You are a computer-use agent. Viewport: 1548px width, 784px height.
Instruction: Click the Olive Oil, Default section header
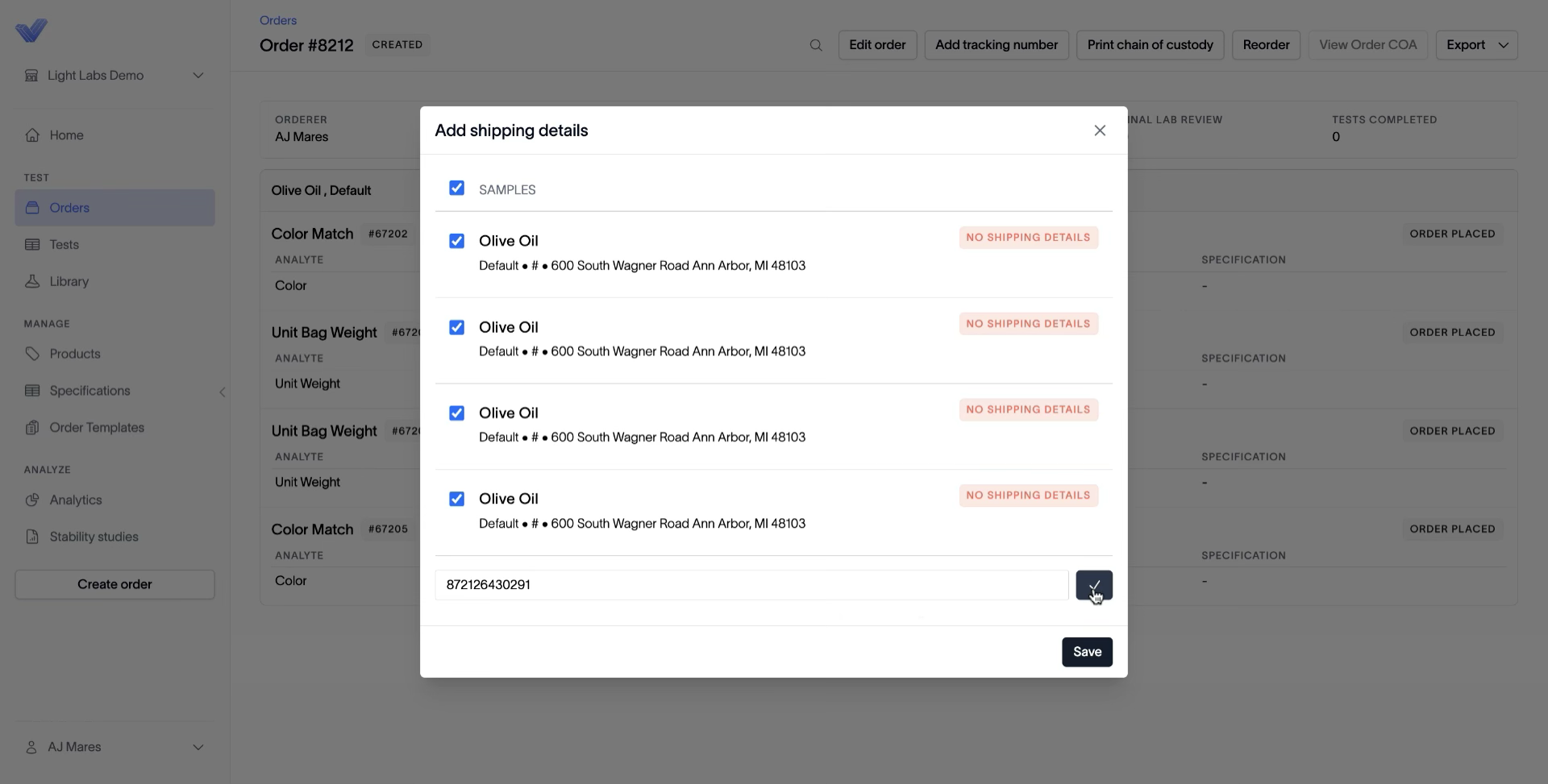click(321, 191)
